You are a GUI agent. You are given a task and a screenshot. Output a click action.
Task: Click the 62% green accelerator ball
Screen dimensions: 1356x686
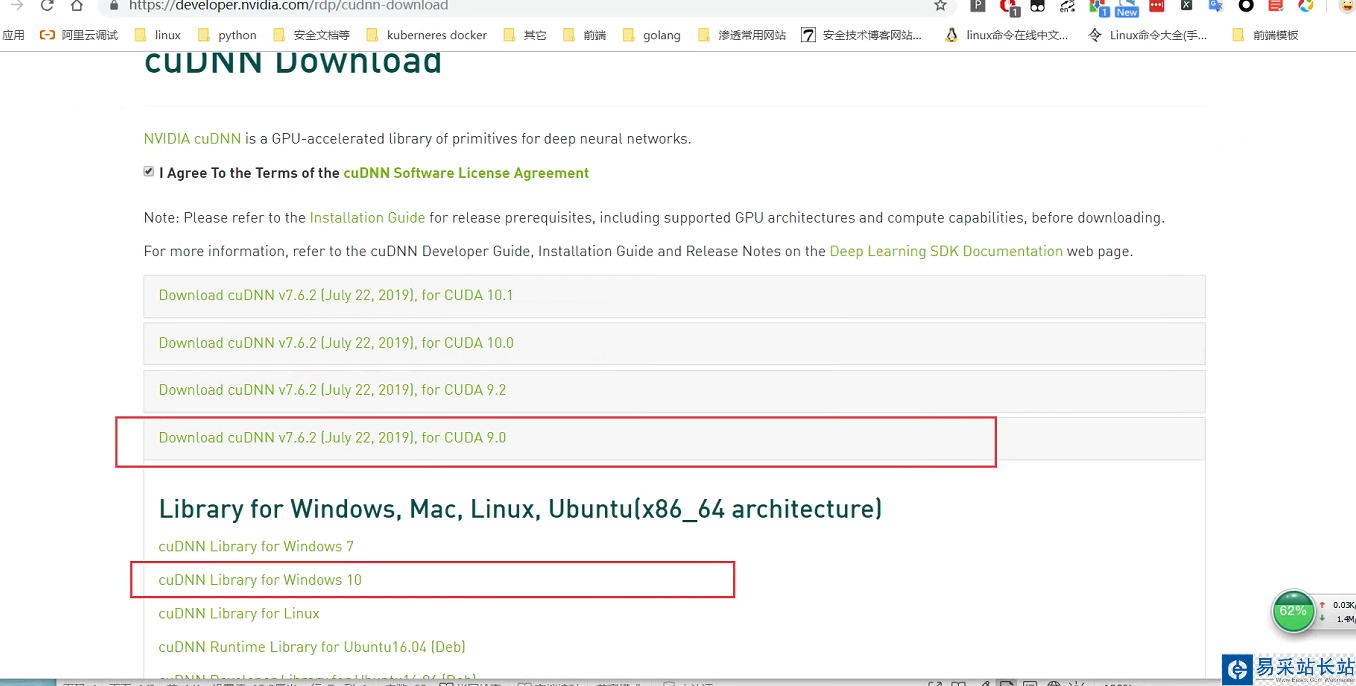tap(1293, 611)
